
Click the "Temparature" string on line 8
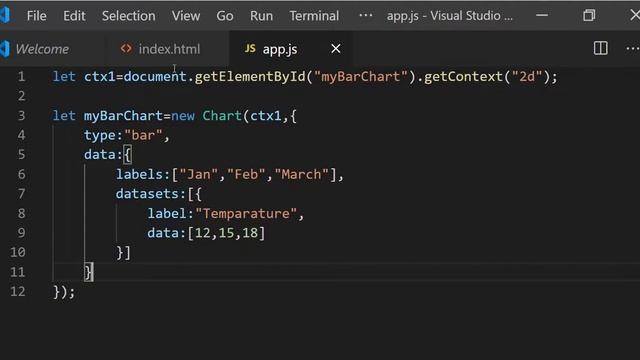(x=246, y=213)
